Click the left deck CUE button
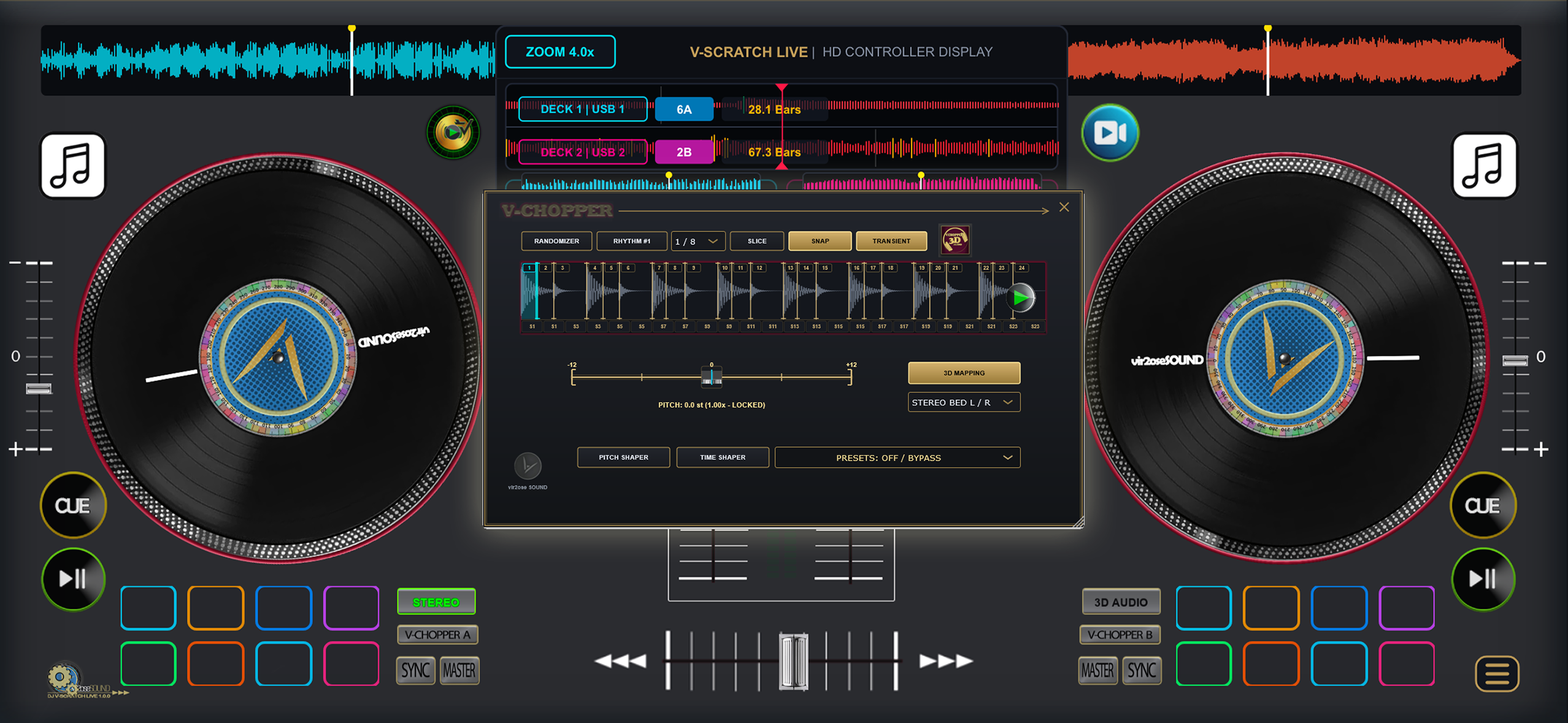The width and height of the screenshot is (1568, 723). [73, 505]
